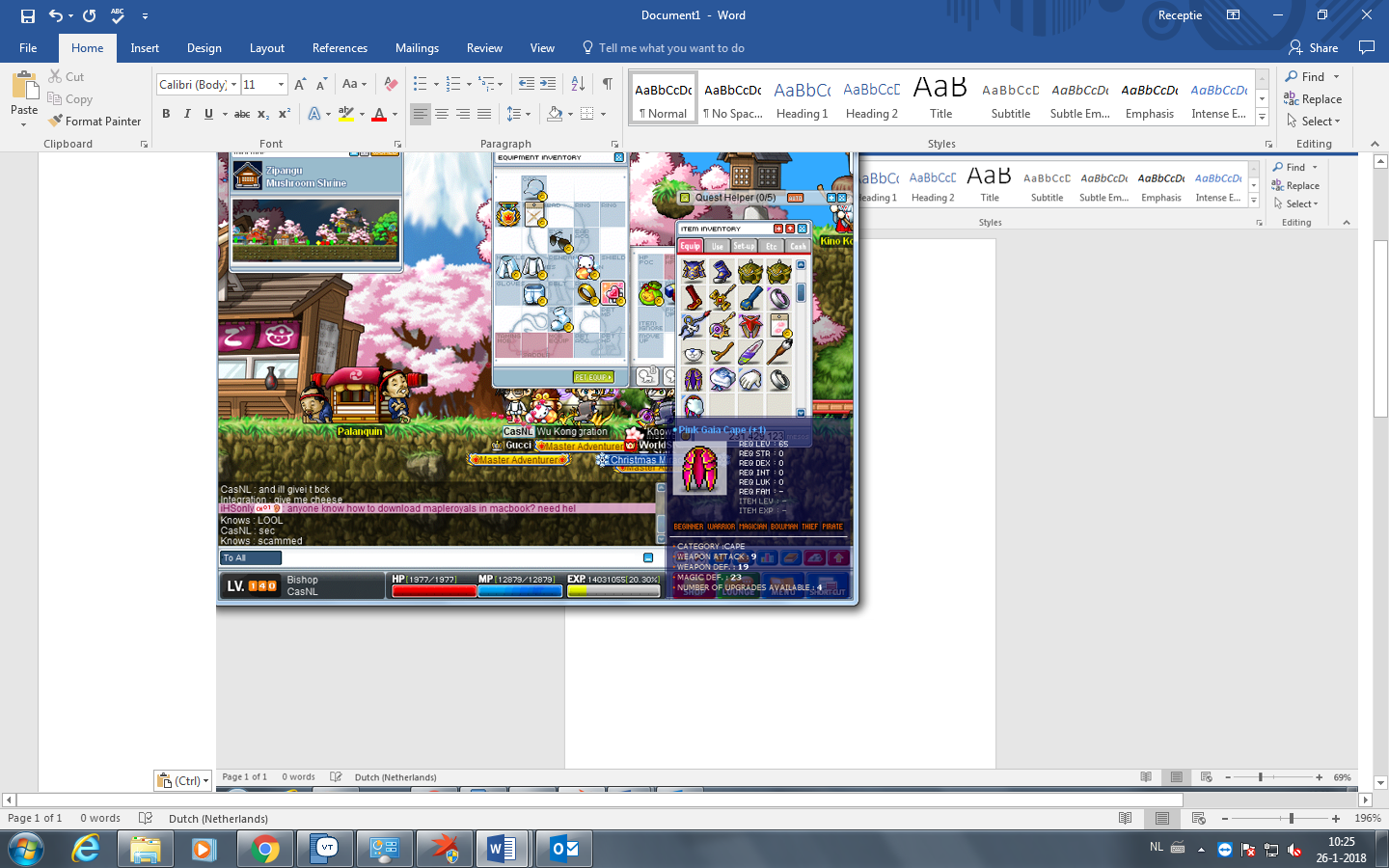
Task: Expand the Styles gallery More button
Action: (x=1262, y=116)
